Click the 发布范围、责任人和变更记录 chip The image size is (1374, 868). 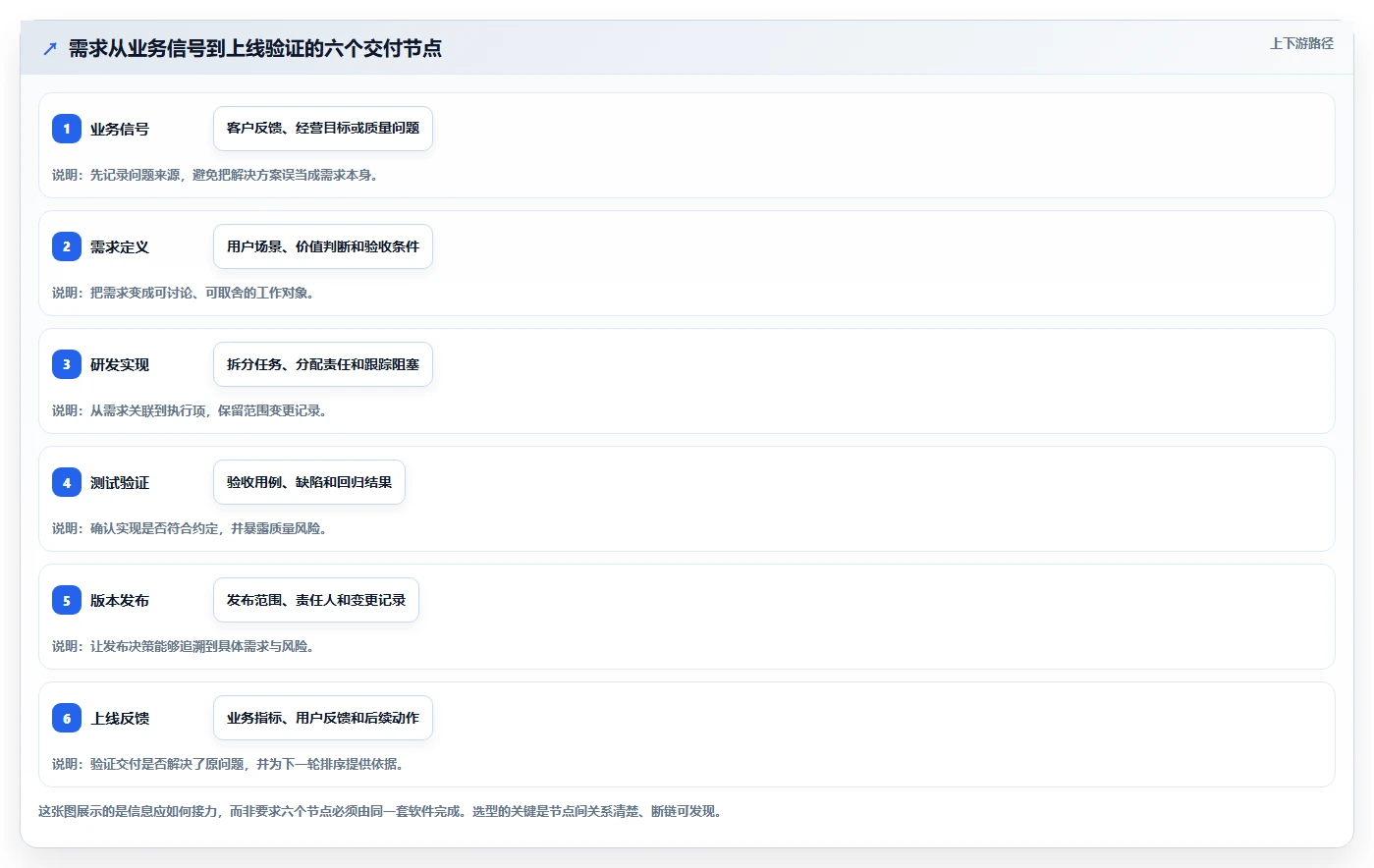(x=316, y=600)
